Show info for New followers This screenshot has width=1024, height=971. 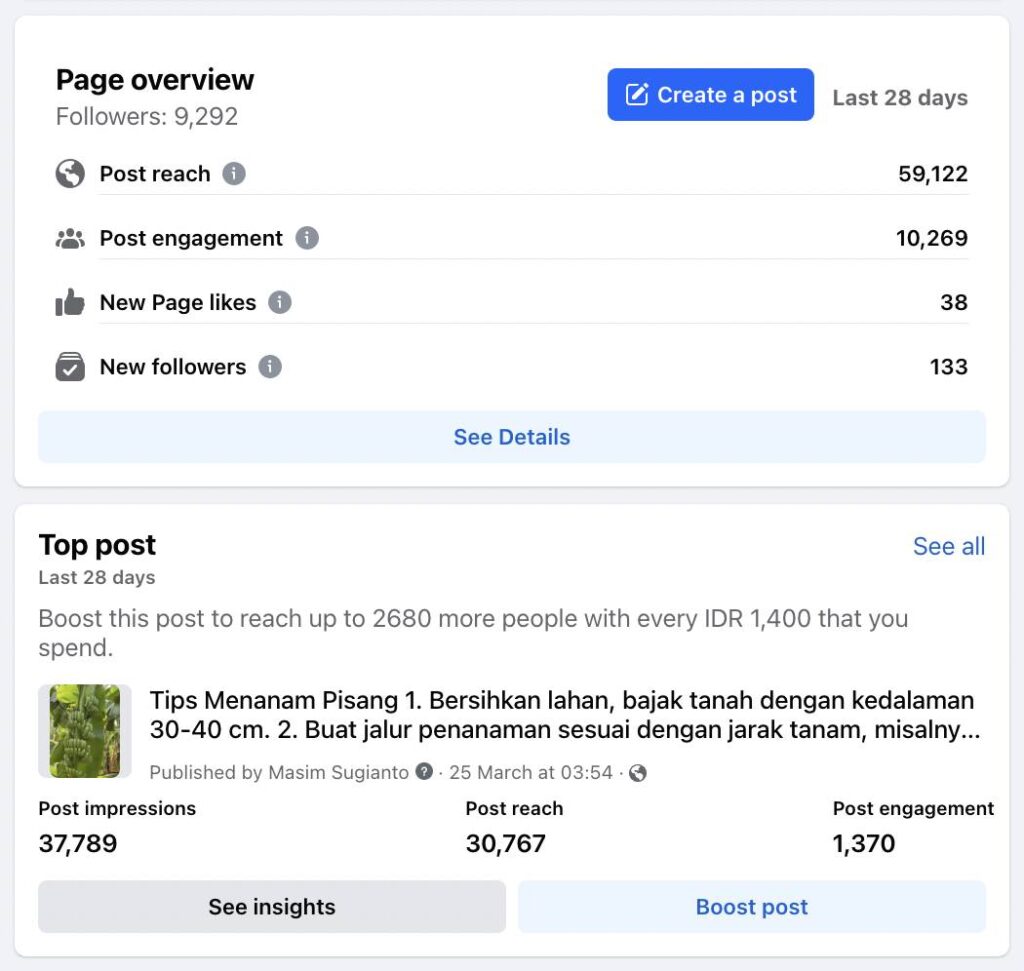[x=270, y=367]
